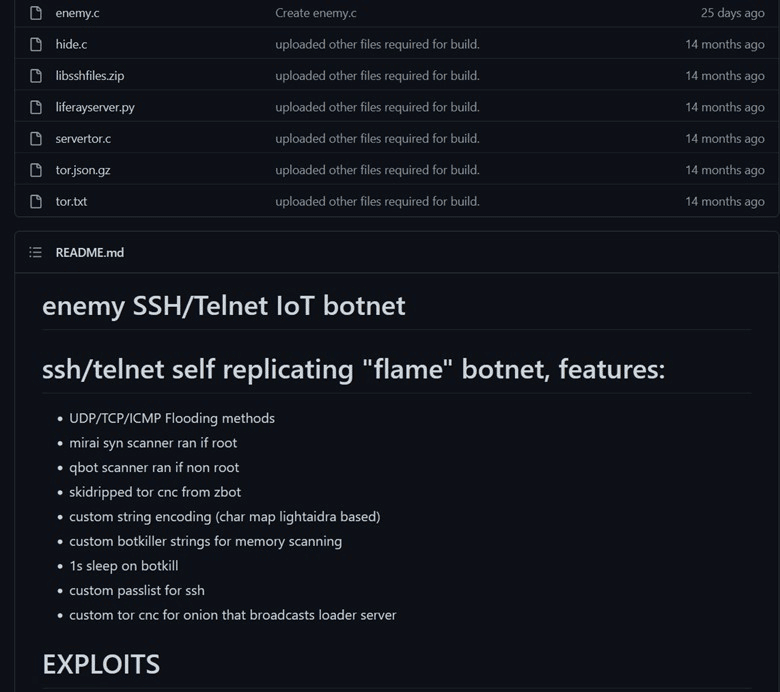
Task: Select the README.md file label
Action: 90,253
